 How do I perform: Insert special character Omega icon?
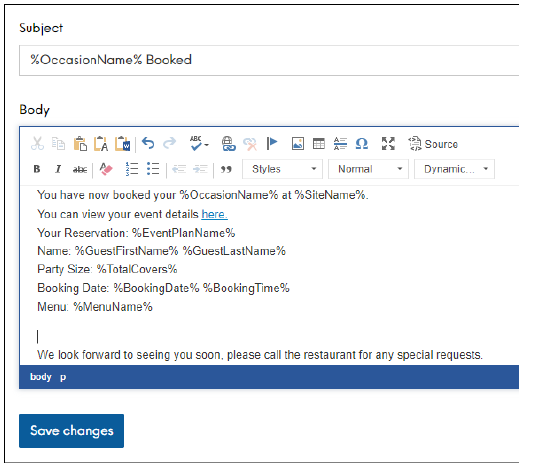362,144
